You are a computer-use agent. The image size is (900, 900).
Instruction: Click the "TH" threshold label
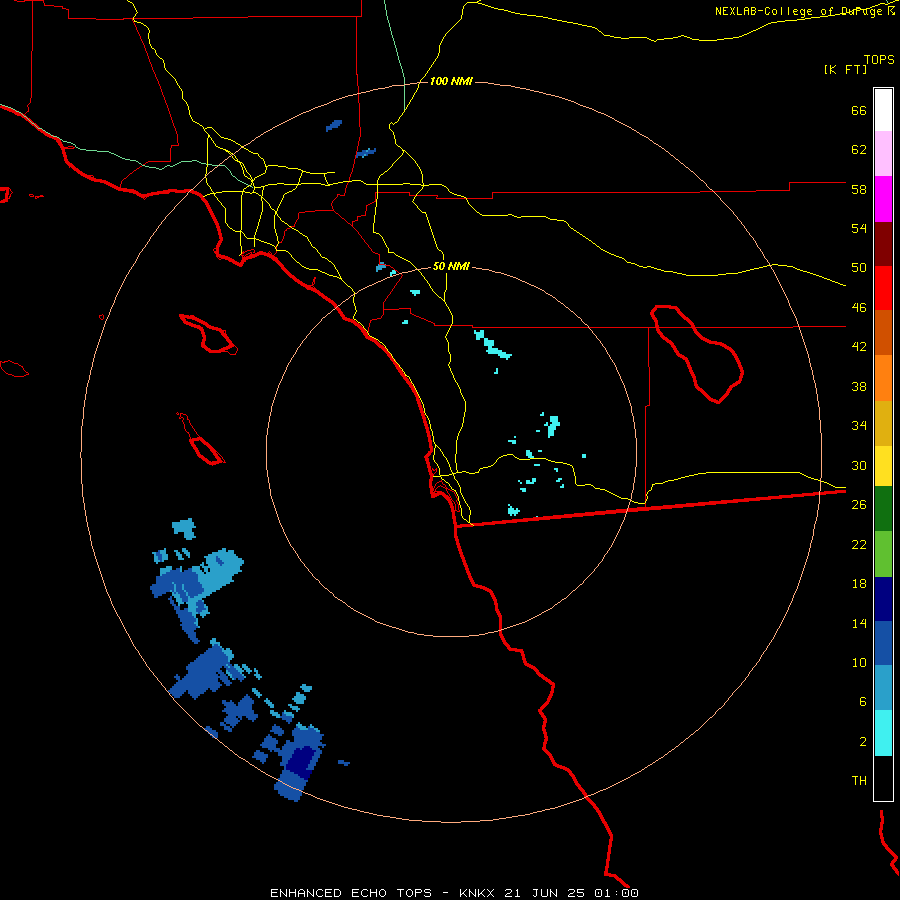pos(859,781)
